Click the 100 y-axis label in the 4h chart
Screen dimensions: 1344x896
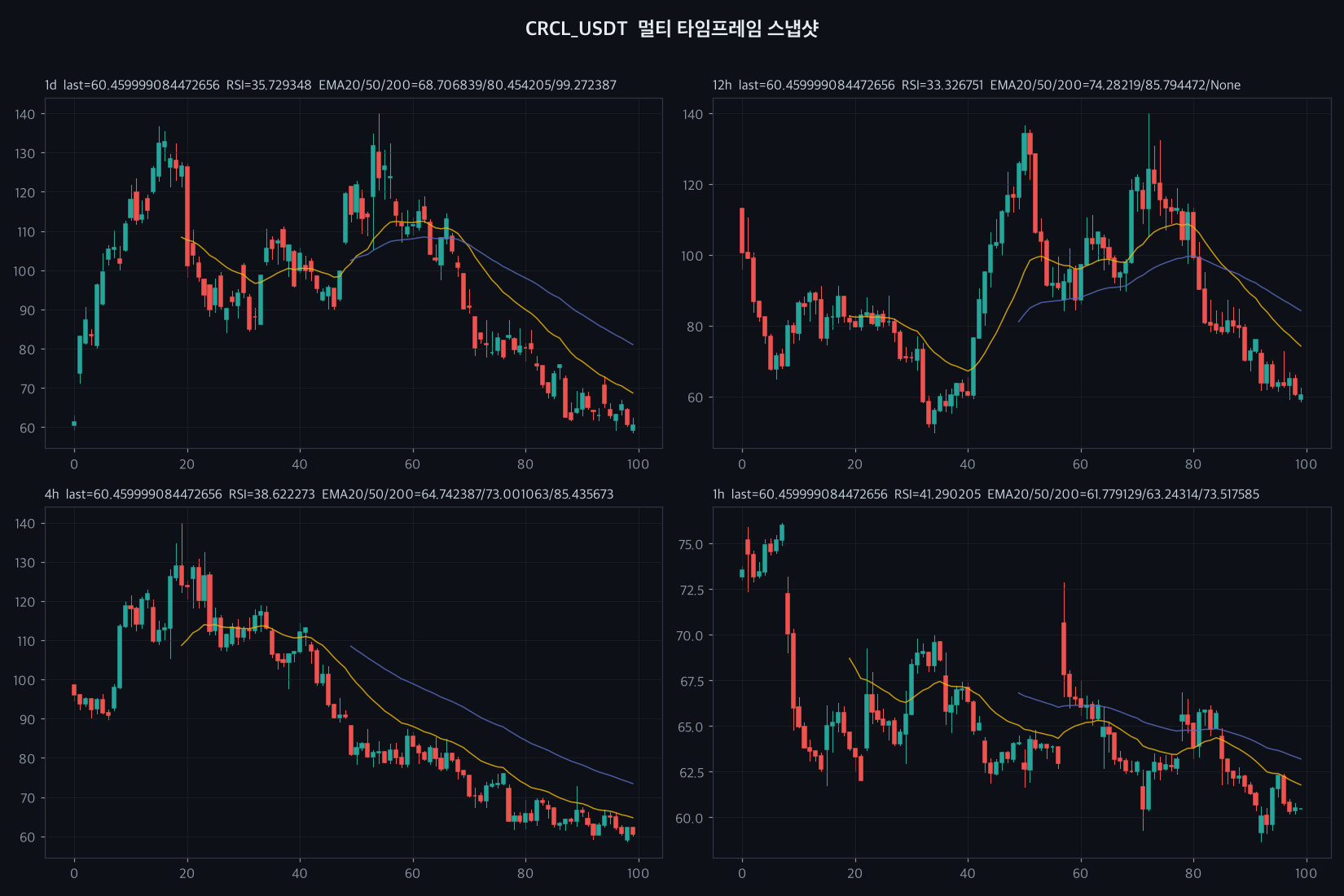[x=25, y=679]
